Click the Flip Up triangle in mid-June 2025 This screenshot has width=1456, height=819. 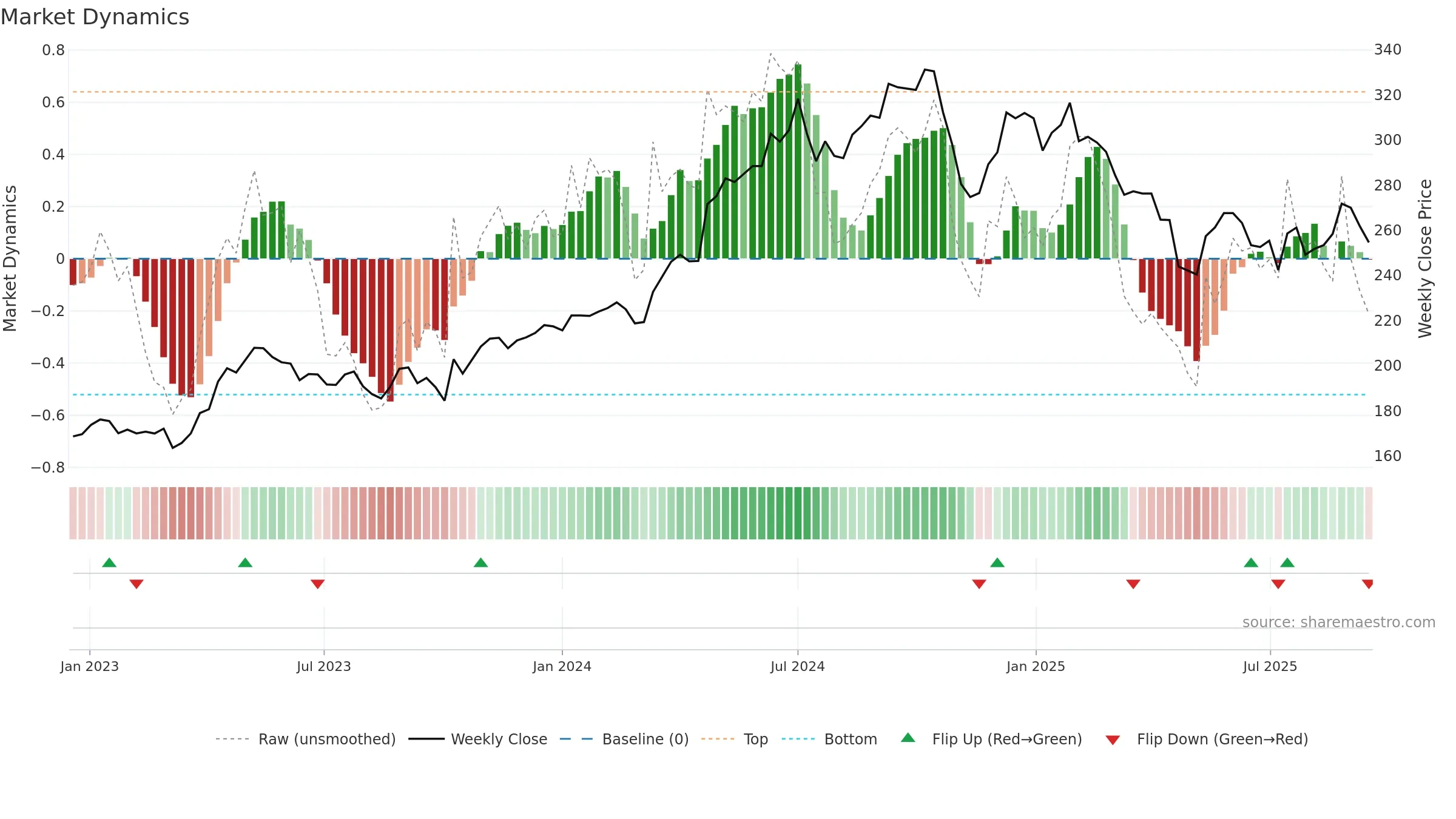pyautogui.click(x=1251, y=563)
